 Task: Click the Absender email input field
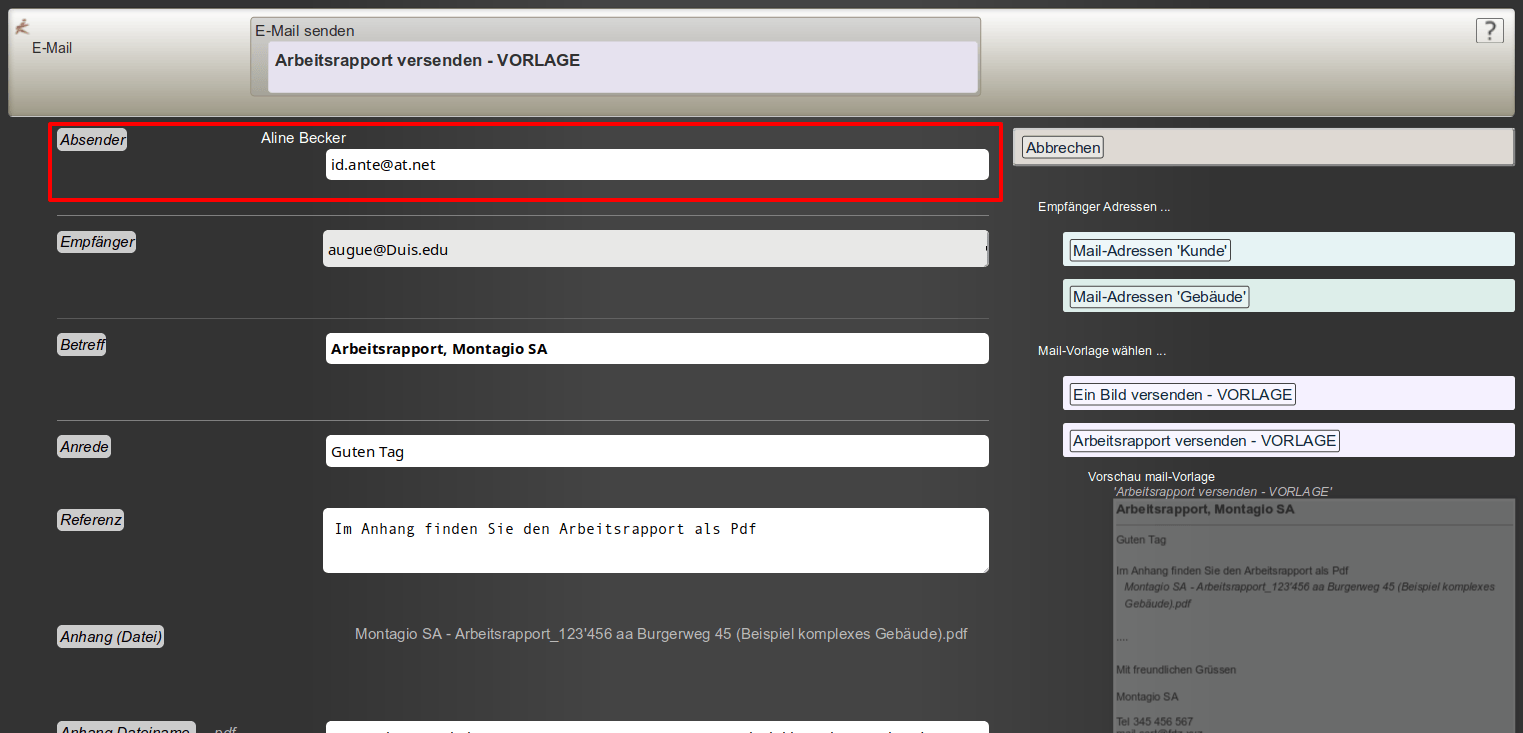pyautogui.click(x=656, y=165)
